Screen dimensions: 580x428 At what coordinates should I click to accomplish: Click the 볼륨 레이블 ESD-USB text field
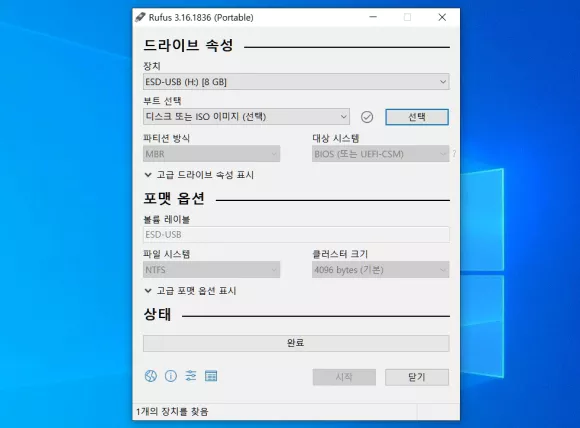pos(296,235)
